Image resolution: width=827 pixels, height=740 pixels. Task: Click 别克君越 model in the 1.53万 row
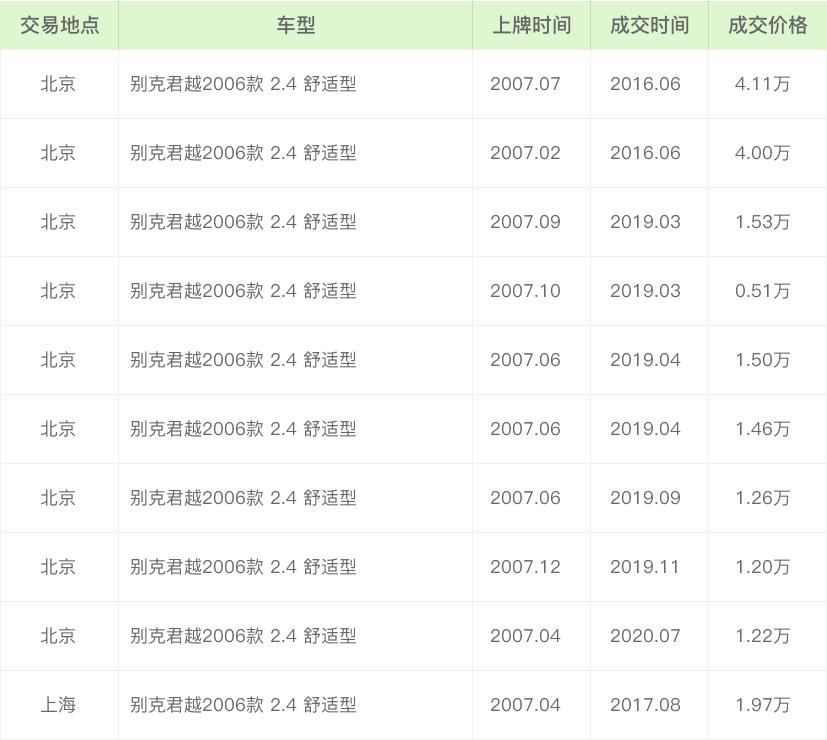point(243,222)
